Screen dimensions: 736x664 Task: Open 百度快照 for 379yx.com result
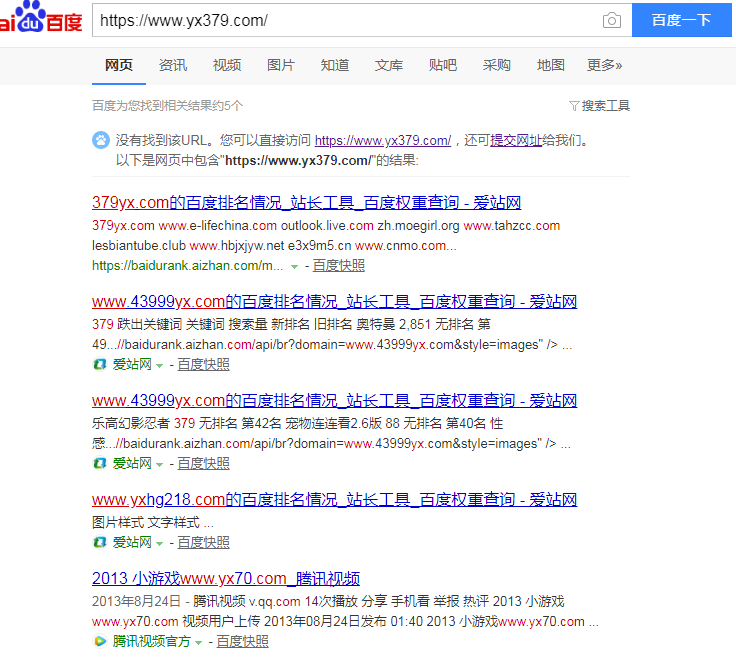coord(338,266)
